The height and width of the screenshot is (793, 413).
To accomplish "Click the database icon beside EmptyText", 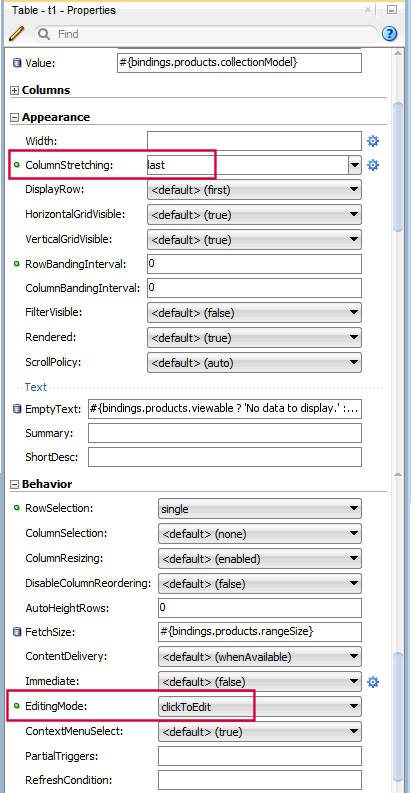I will click(17, 409).
